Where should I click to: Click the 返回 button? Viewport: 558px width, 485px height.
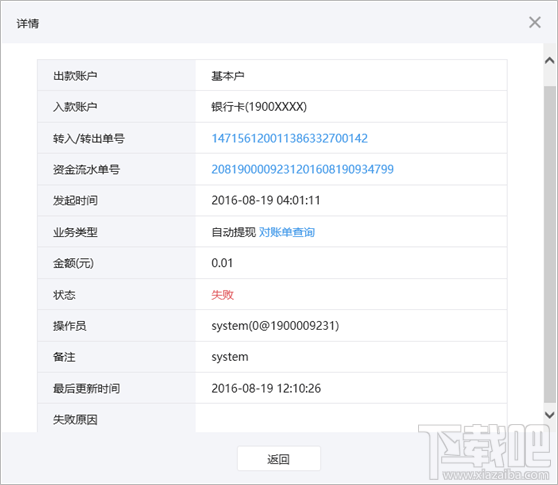coord(279,459)
